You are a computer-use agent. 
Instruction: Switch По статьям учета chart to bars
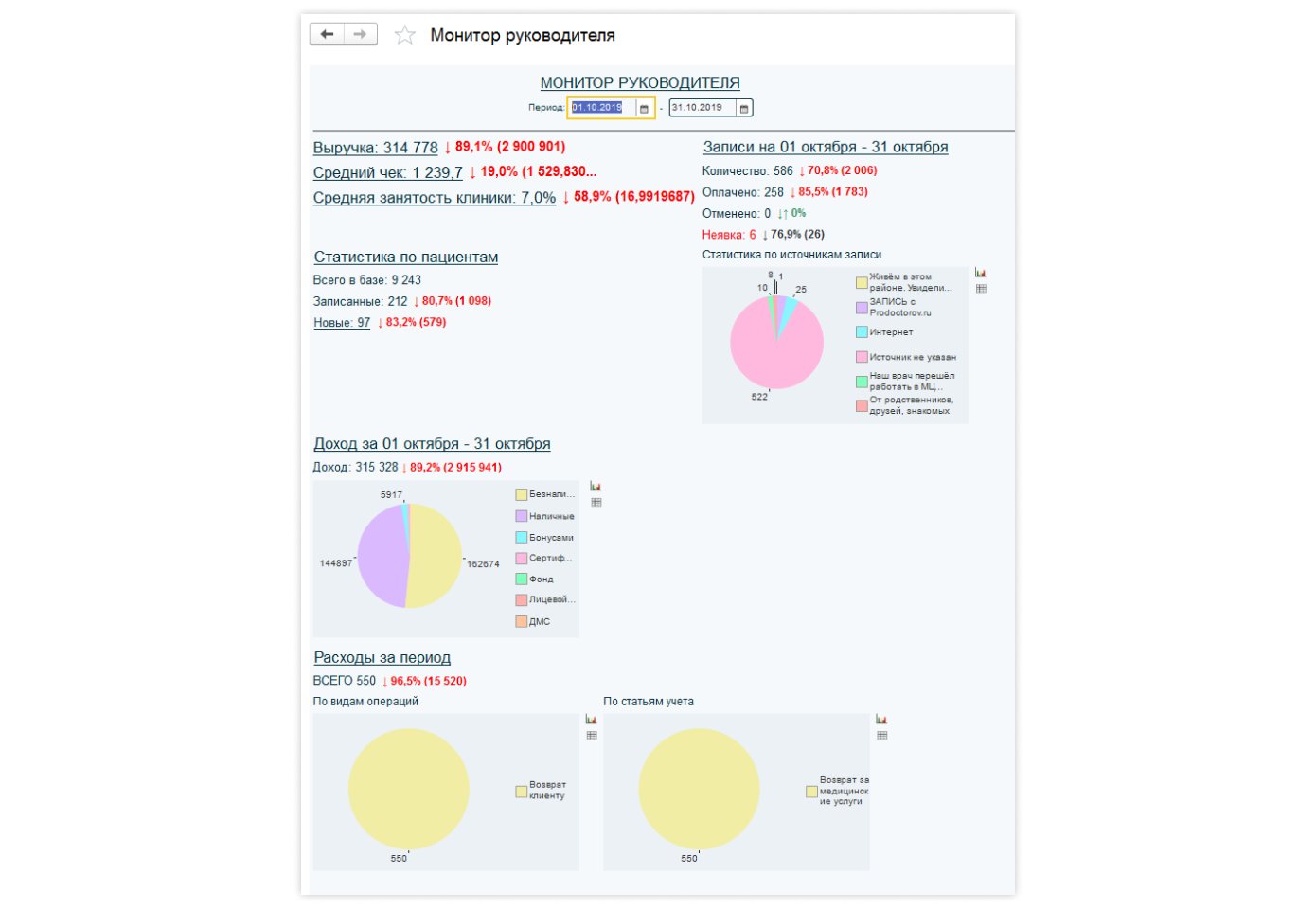click(881, 719)
